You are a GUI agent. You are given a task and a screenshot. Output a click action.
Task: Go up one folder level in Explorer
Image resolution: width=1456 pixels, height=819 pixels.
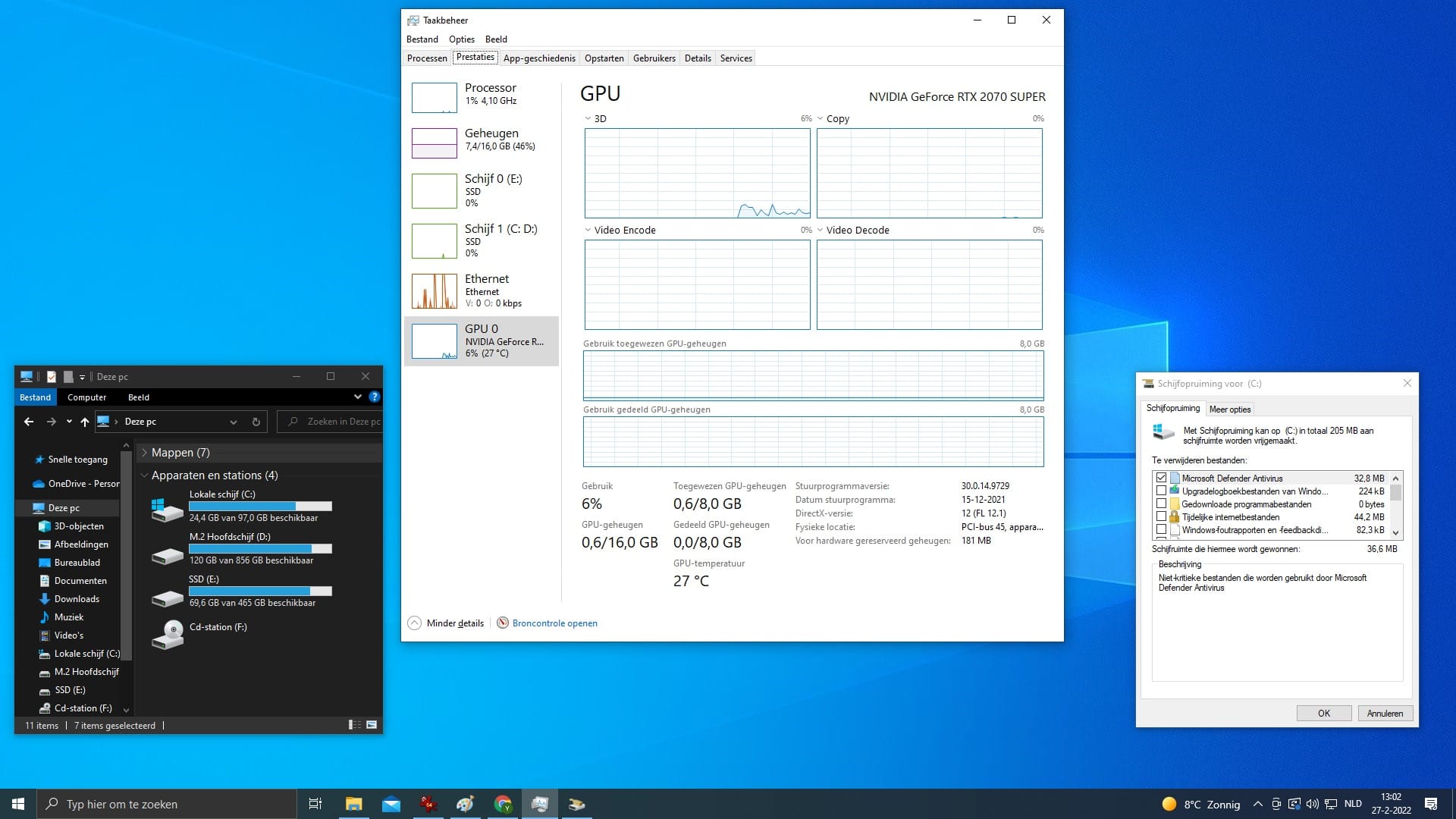tap(85, 422)
